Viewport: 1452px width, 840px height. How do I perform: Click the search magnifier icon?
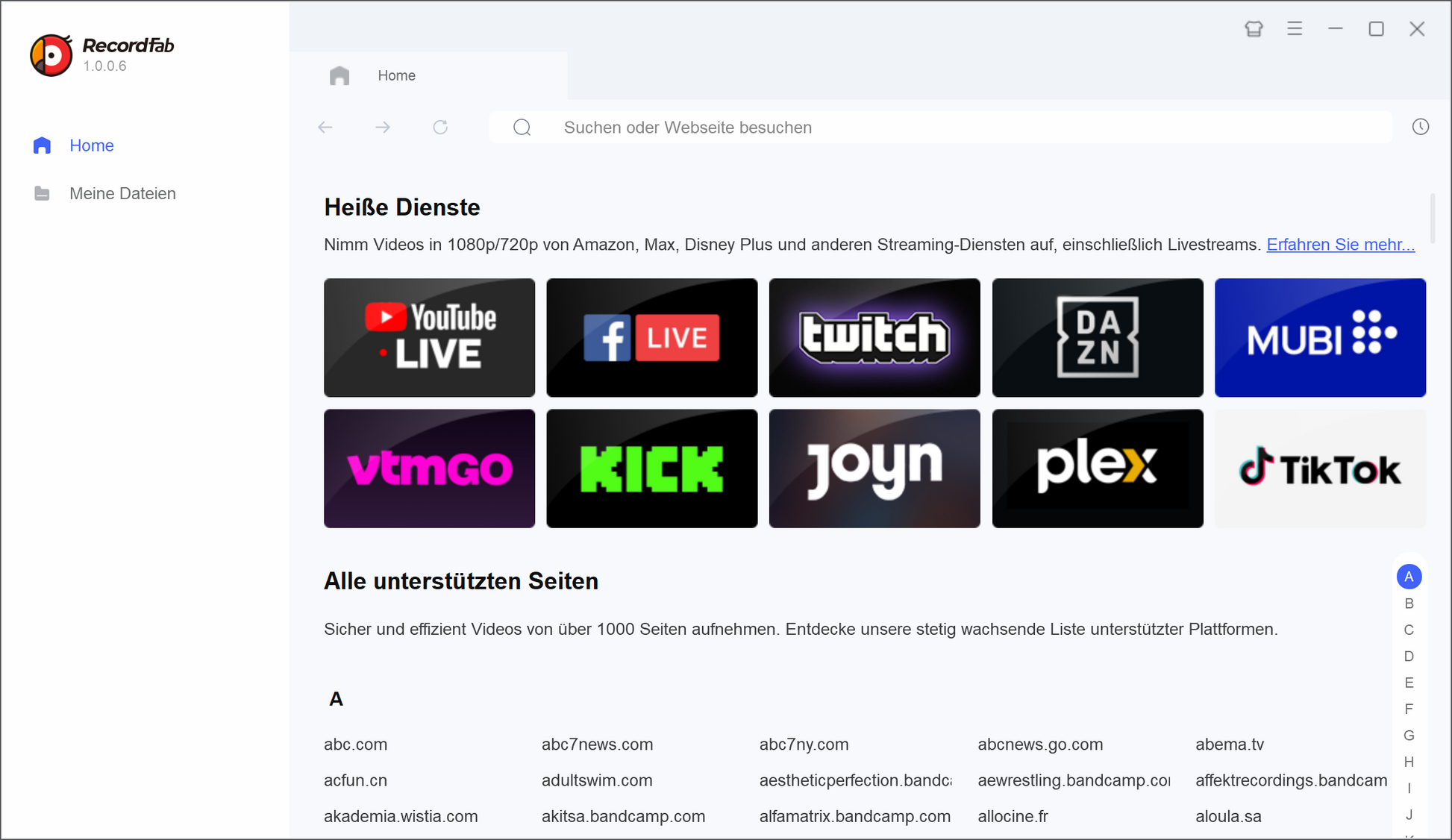click(522, 128)
